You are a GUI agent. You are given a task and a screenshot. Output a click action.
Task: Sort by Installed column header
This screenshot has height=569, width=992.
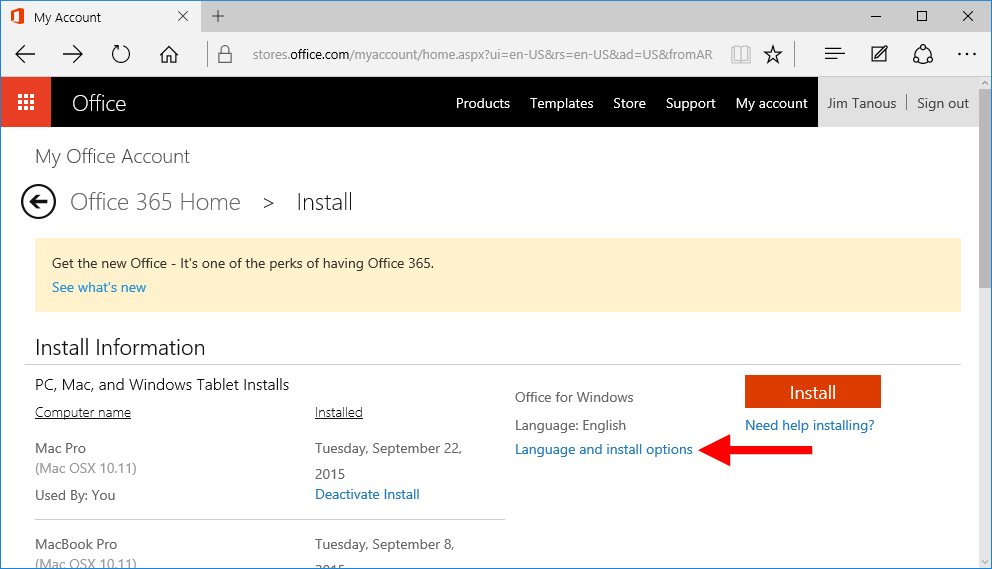(x=338, y=413)
